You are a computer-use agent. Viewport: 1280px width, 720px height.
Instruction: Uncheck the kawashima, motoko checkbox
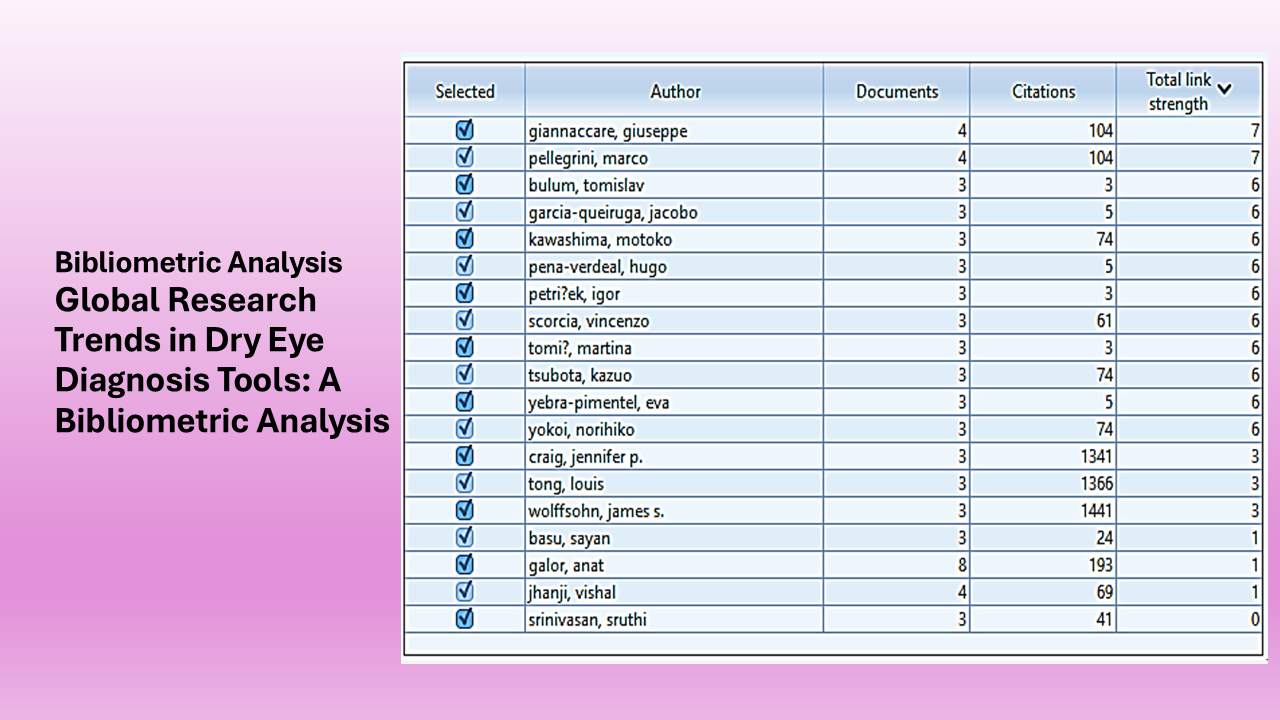(464, 239)
